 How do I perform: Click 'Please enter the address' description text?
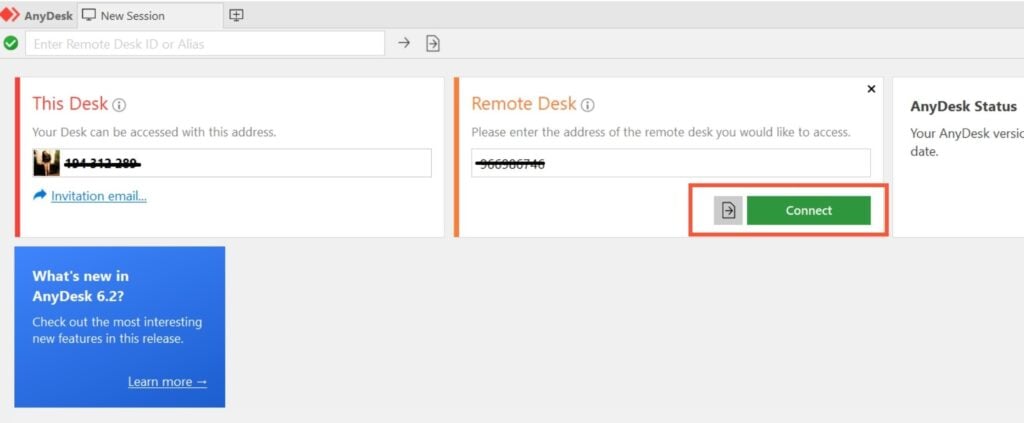point(661,132)
